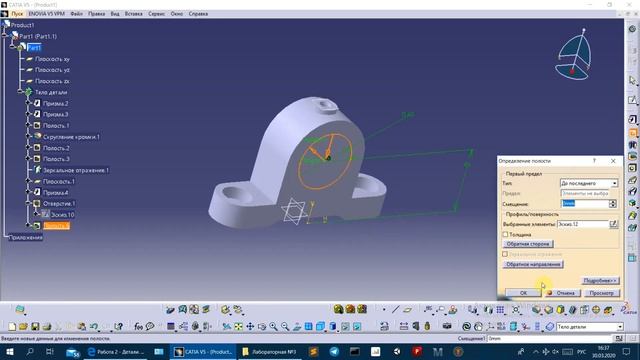
Task: Expand the Полость.1 tree node
Action: click(29, 126)
